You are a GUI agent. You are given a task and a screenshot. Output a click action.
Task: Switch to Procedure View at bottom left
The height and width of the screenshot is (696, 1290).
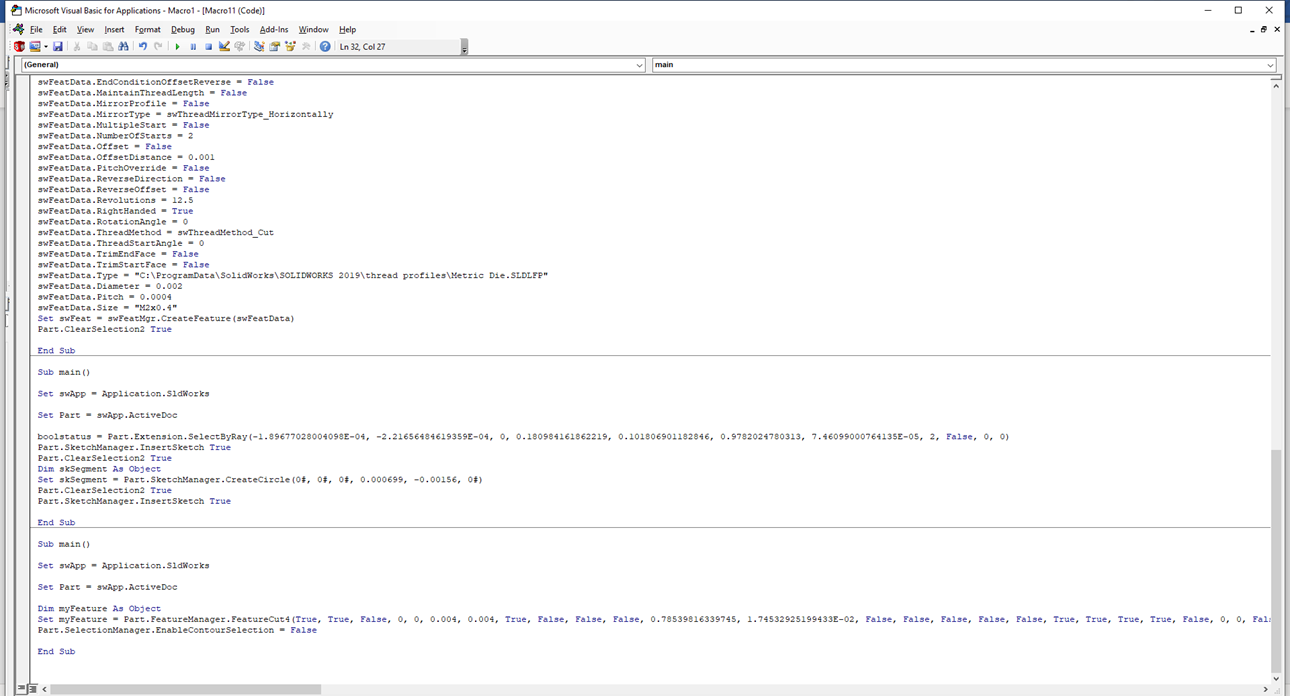pyautogui.click(x=22, y=688)
